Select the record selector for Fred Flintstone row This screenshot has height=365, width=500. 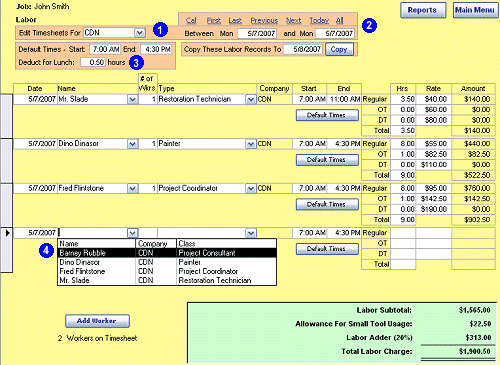(x=6, y=206)
